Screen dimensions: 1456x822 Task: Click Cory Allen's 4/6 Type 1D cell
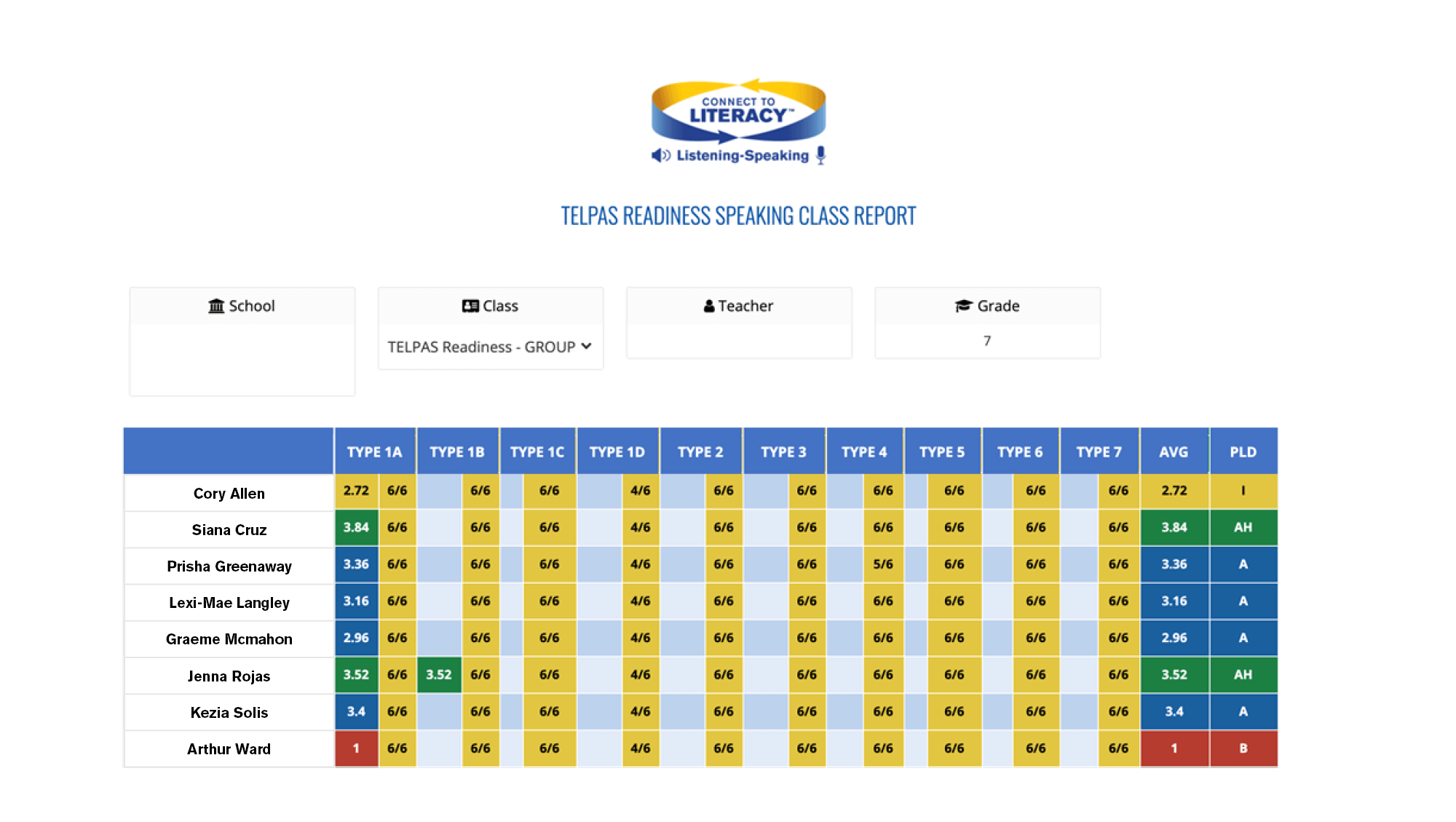(x=641, y=491)
